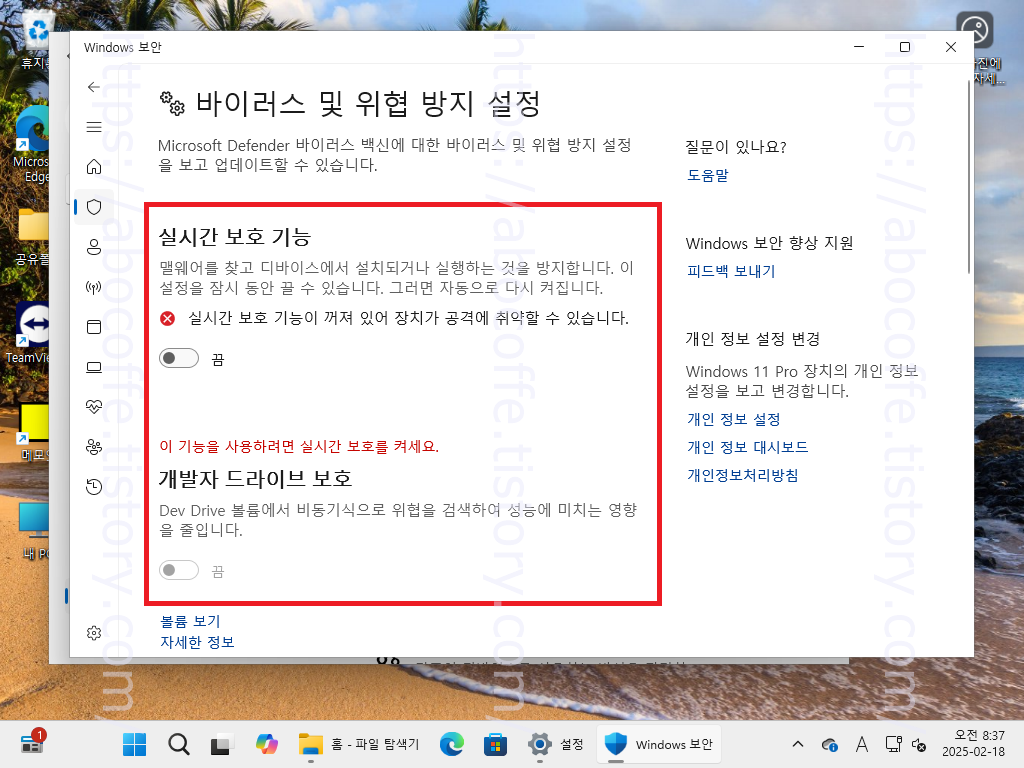Click 피드백 보내기 link

(x=731, y=271)
